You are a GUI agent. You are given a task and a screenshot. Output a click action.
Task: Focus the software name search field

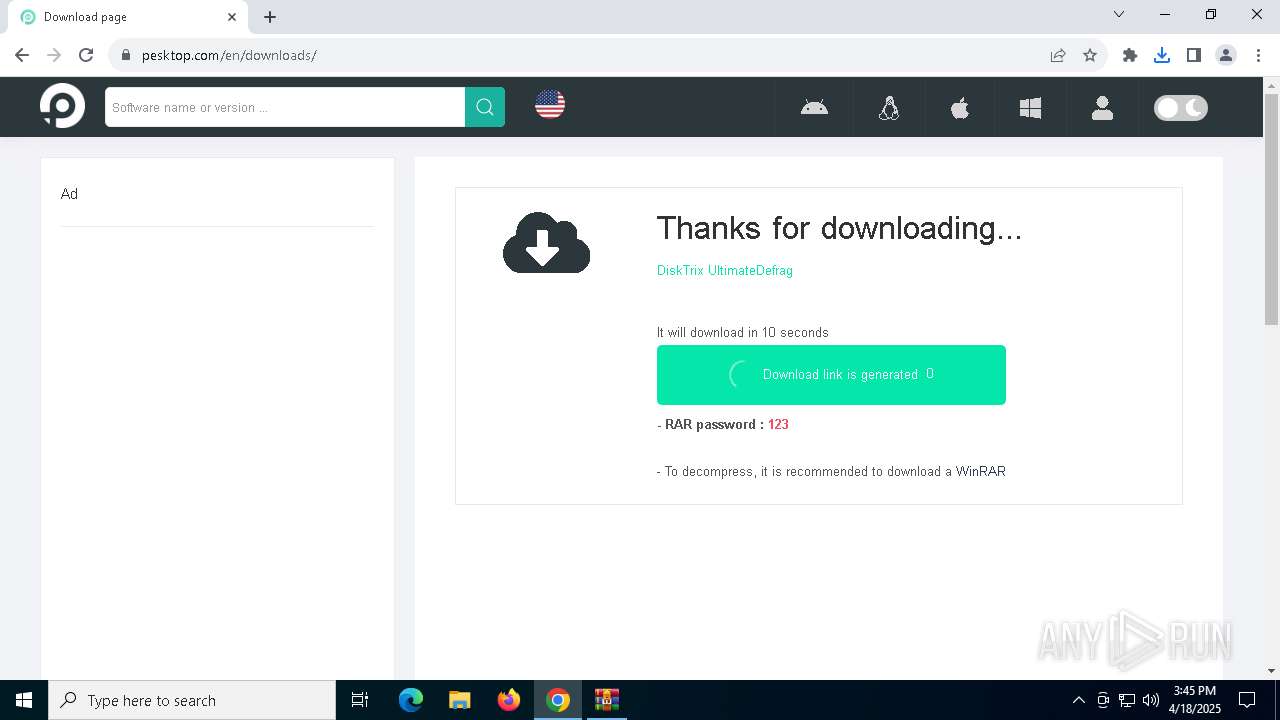tap(285, 107)
